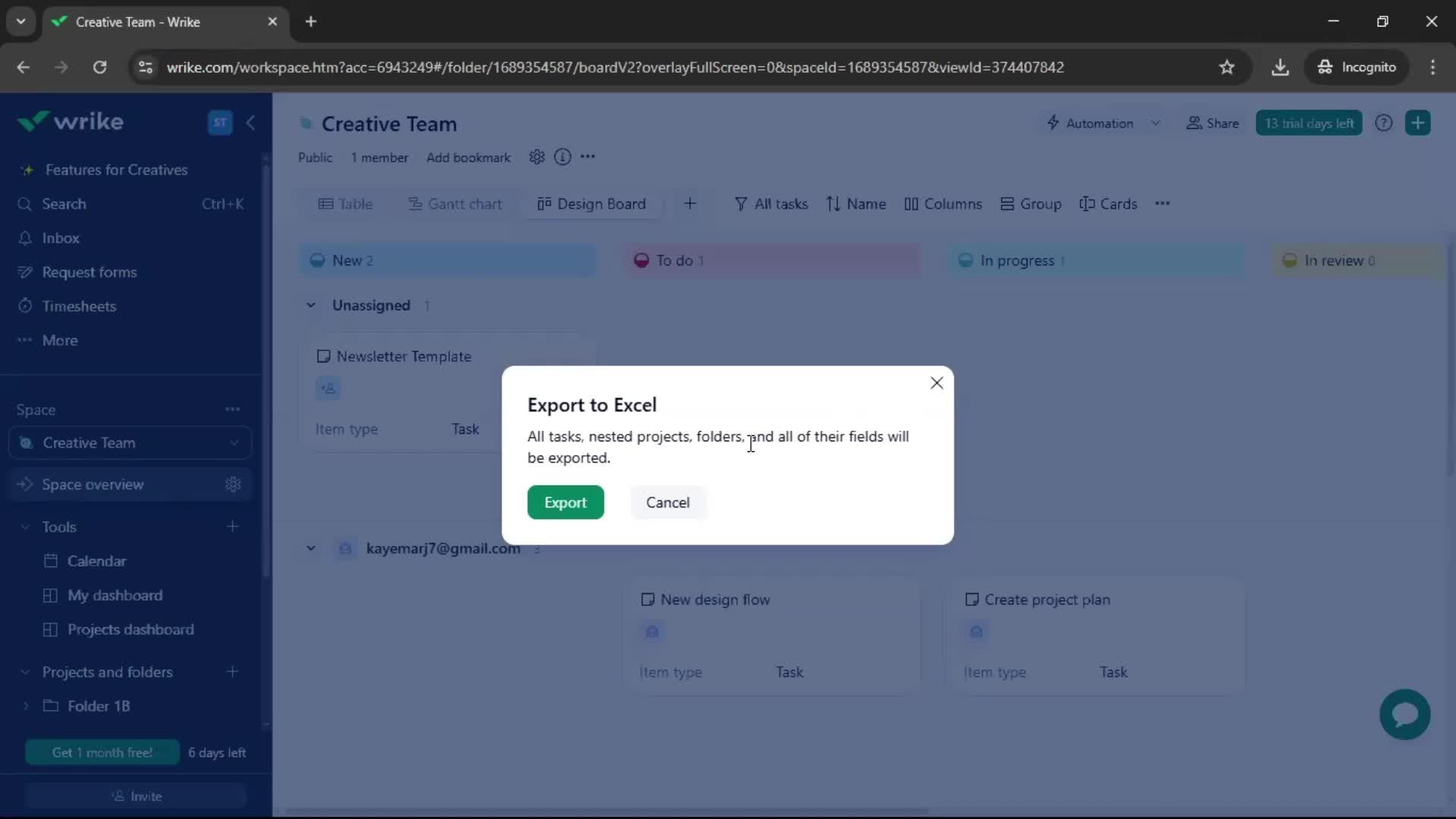Bookmark this page with star icon
The height and width of the screenshot is (819, 1456).
pyautogui.click(x=1226, y=67)
